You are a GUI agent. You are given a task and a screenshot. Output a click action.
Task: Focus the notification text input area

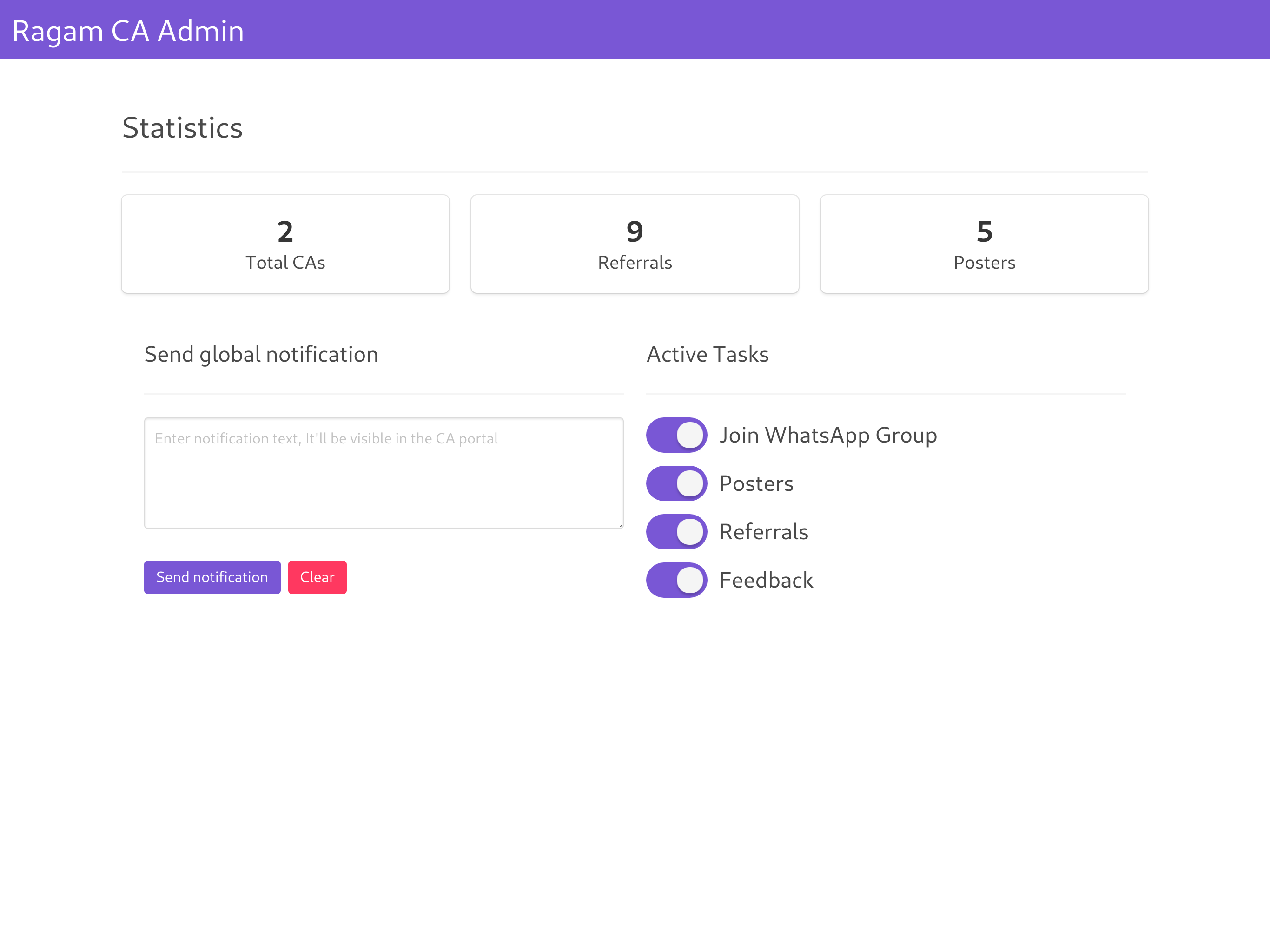pyautogui.click(x=384, y=473)
